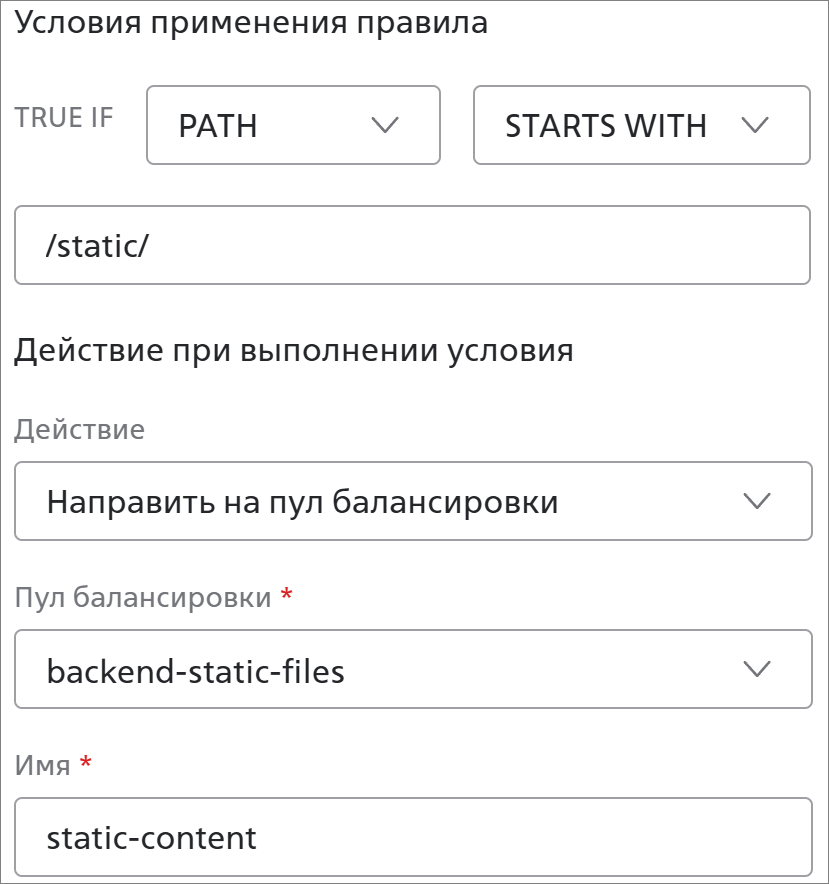Click the chevron beside backend-static-files
The image size is (829, 884).
(758, 669)
